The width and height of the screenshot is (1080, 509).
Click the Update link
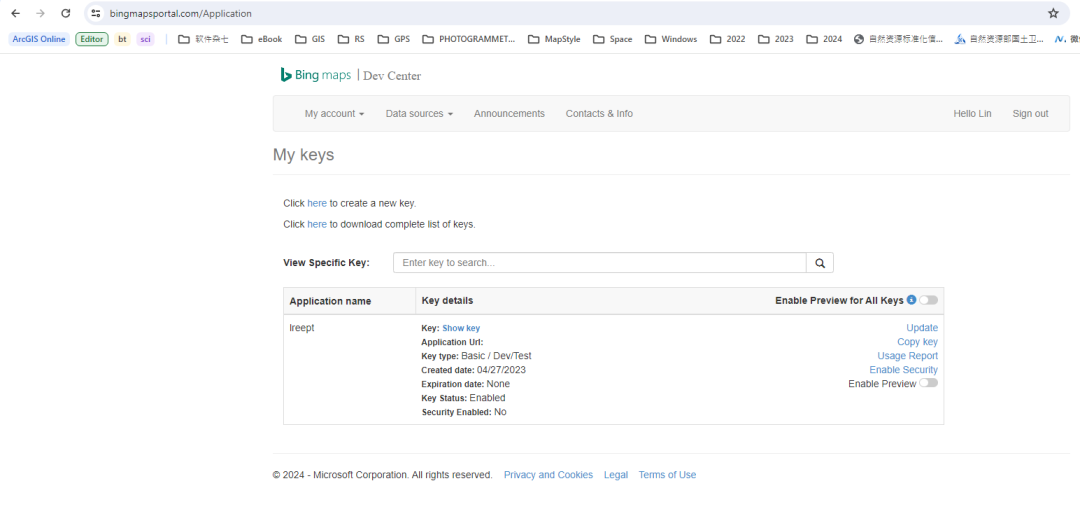point(922,328)
